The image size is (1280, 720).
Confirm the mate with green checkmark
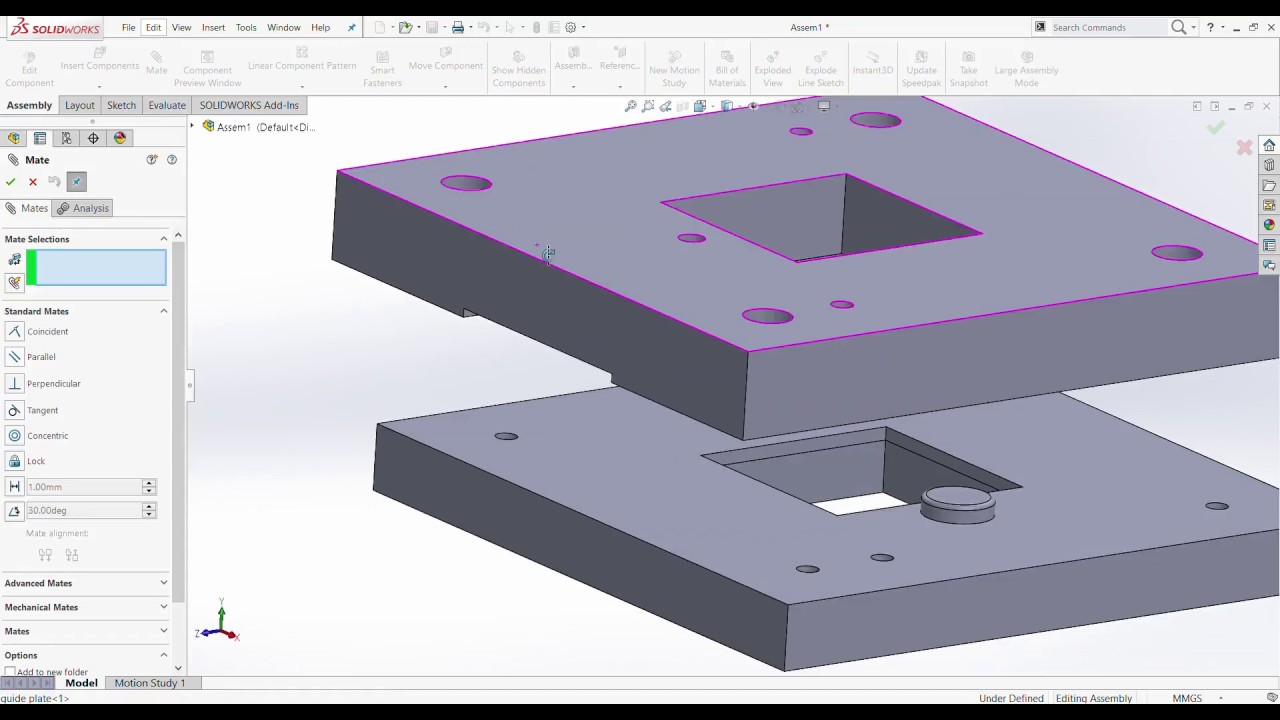click(x=10, y=182)
